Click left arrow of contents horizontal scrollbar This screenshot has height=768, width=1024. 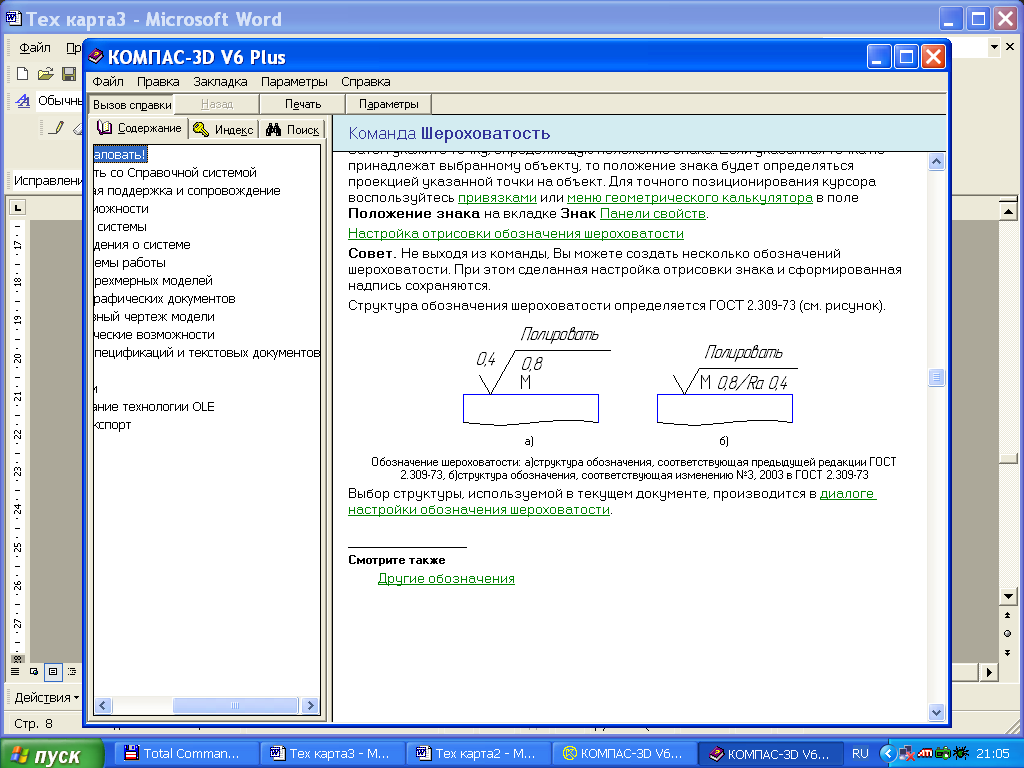tap(103, 705)
